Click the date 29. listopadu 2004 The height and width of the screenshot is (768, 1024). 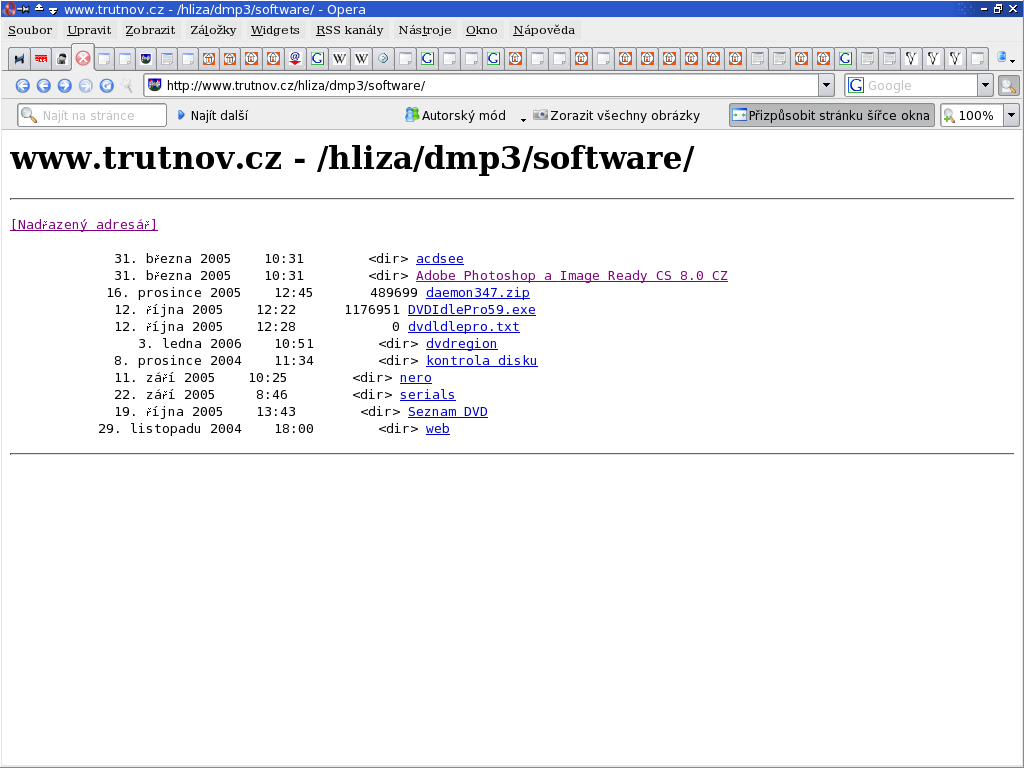click(x=170, y=428)
